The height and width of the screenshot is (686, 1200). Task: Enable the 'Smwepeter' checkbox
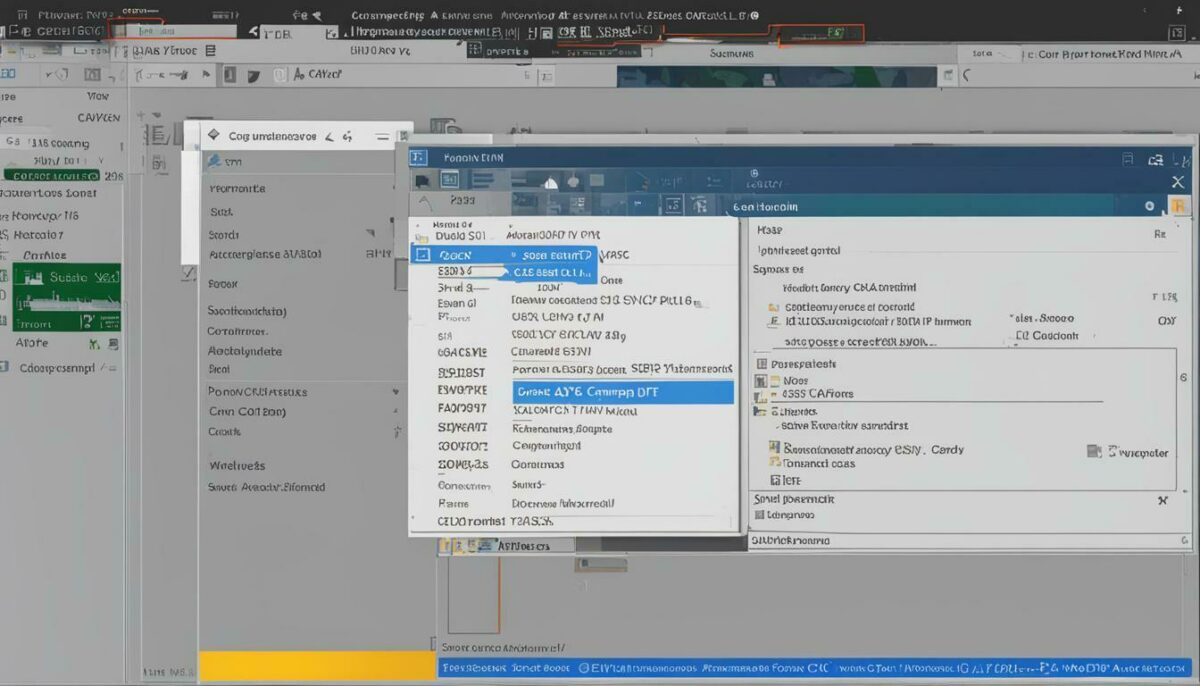1094,452
